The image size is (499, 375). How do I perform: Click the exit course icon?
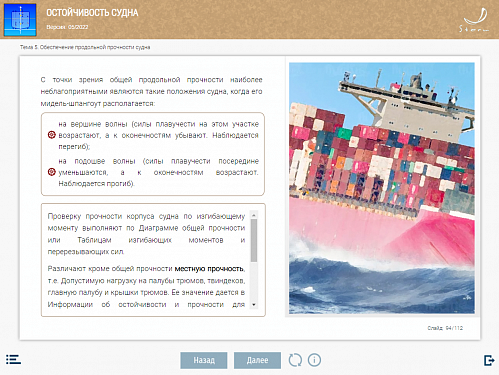(489, 360)
